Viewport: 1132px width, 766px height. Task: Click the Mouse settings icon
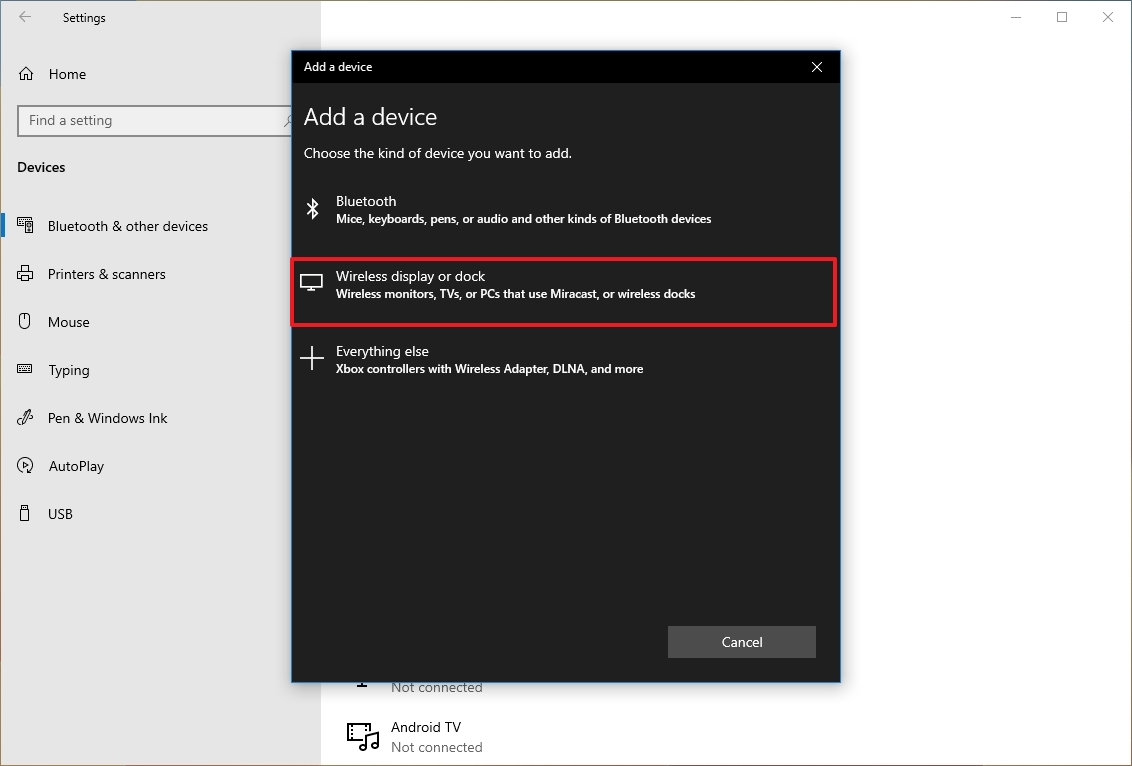tap(24, 321)
